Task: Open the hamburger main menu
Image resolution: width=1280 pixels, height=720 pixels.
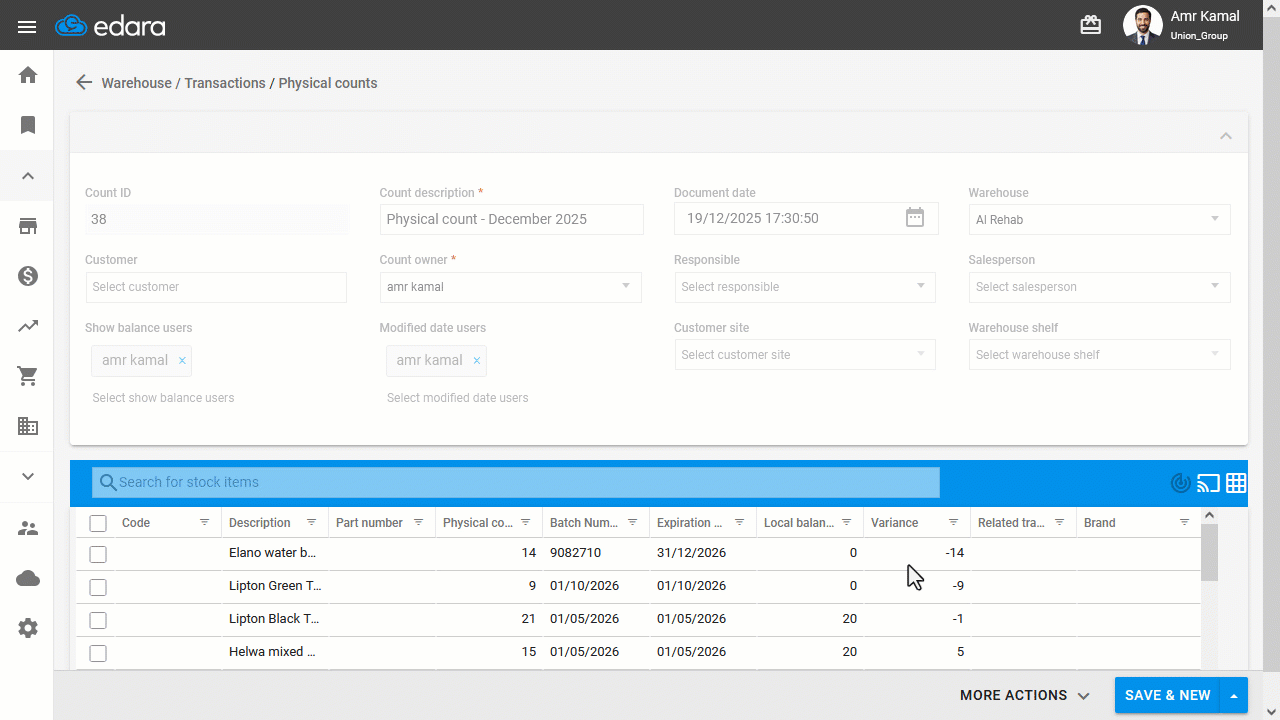Action: (27, 27)
